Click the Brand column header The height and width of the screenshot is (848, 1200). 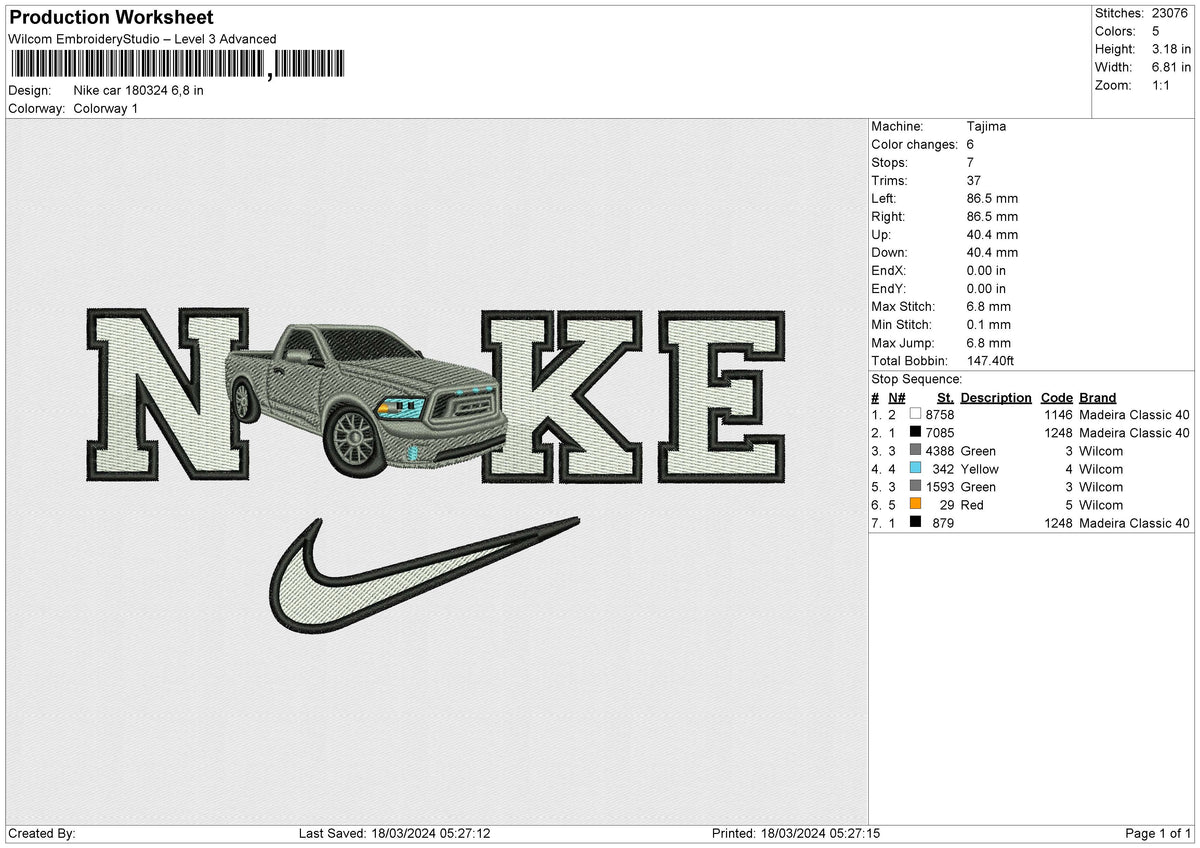click(1097, 398)
